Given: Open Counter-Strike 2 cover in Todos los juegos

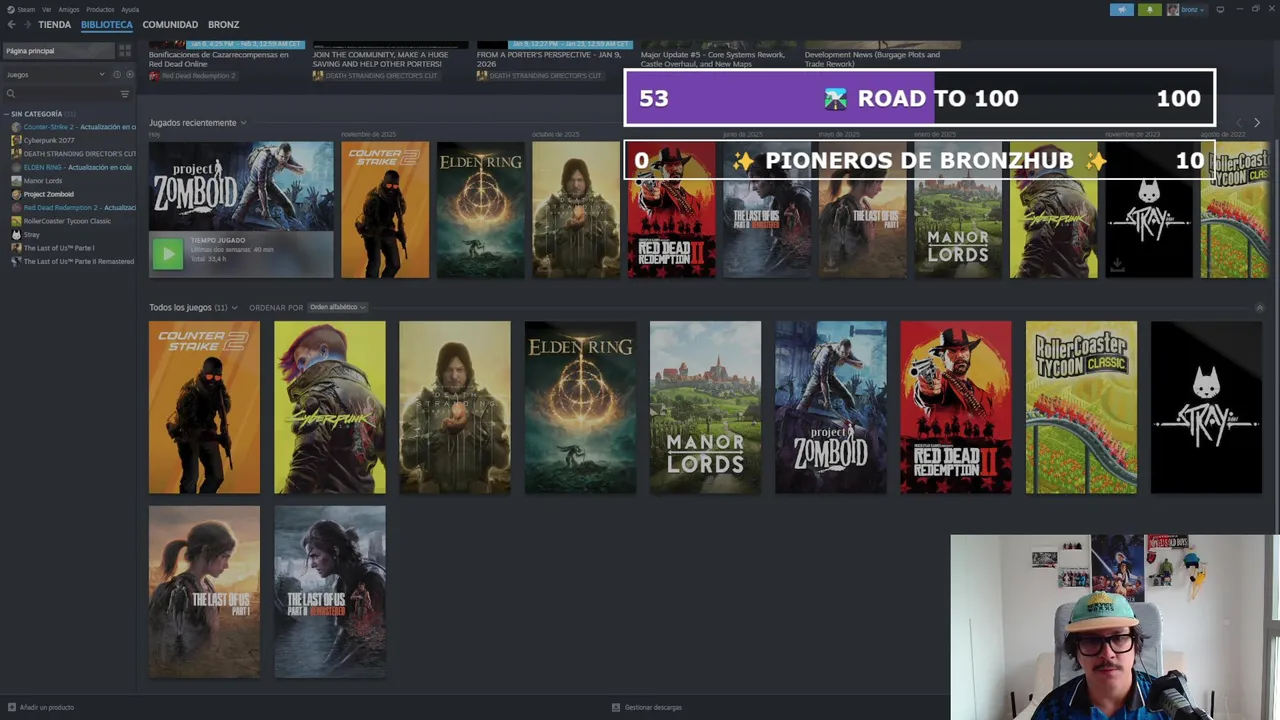Looking at the screenshot, I should click(x=204, y=407).
